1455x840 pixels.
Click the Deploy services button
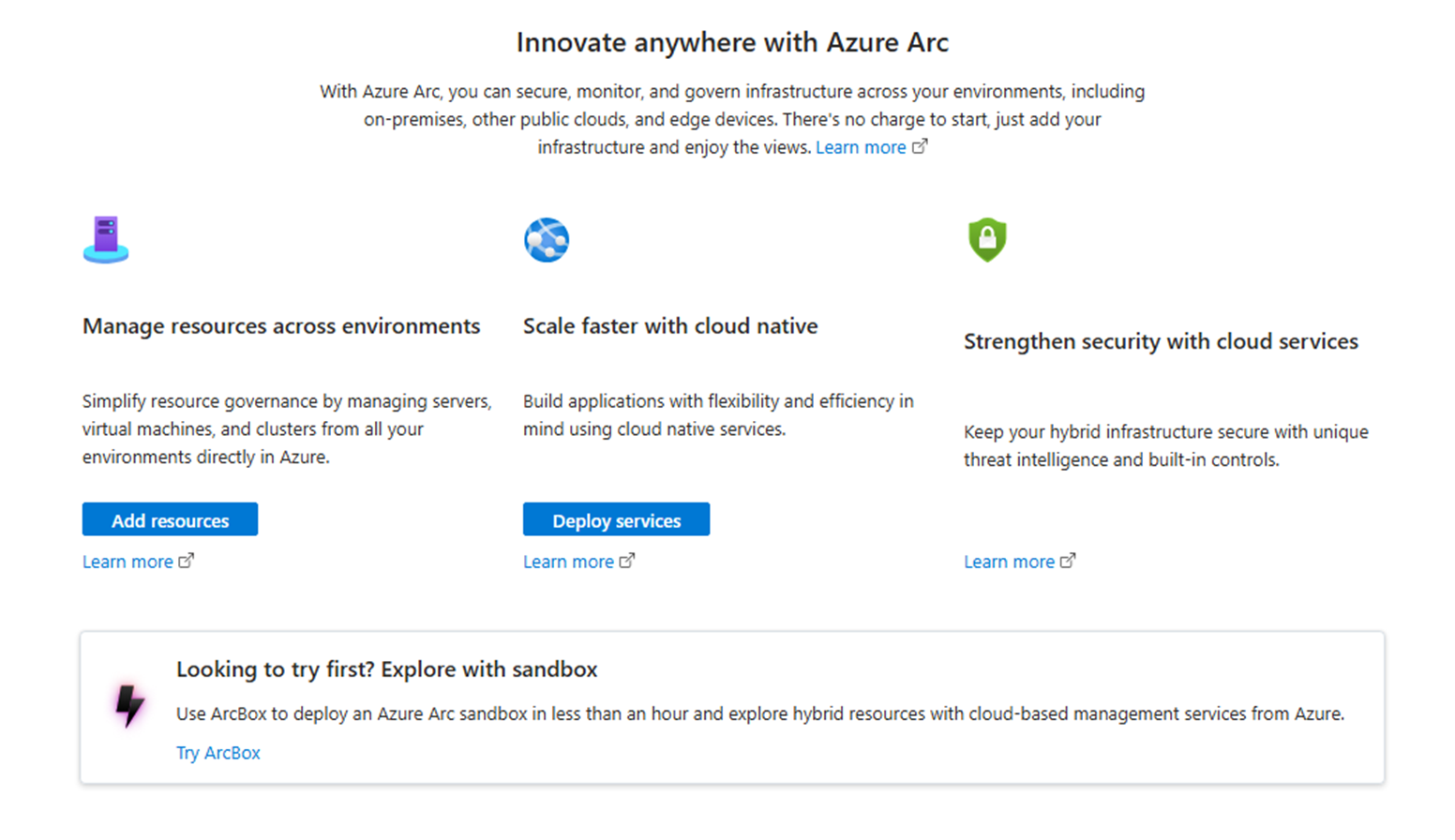616,519
